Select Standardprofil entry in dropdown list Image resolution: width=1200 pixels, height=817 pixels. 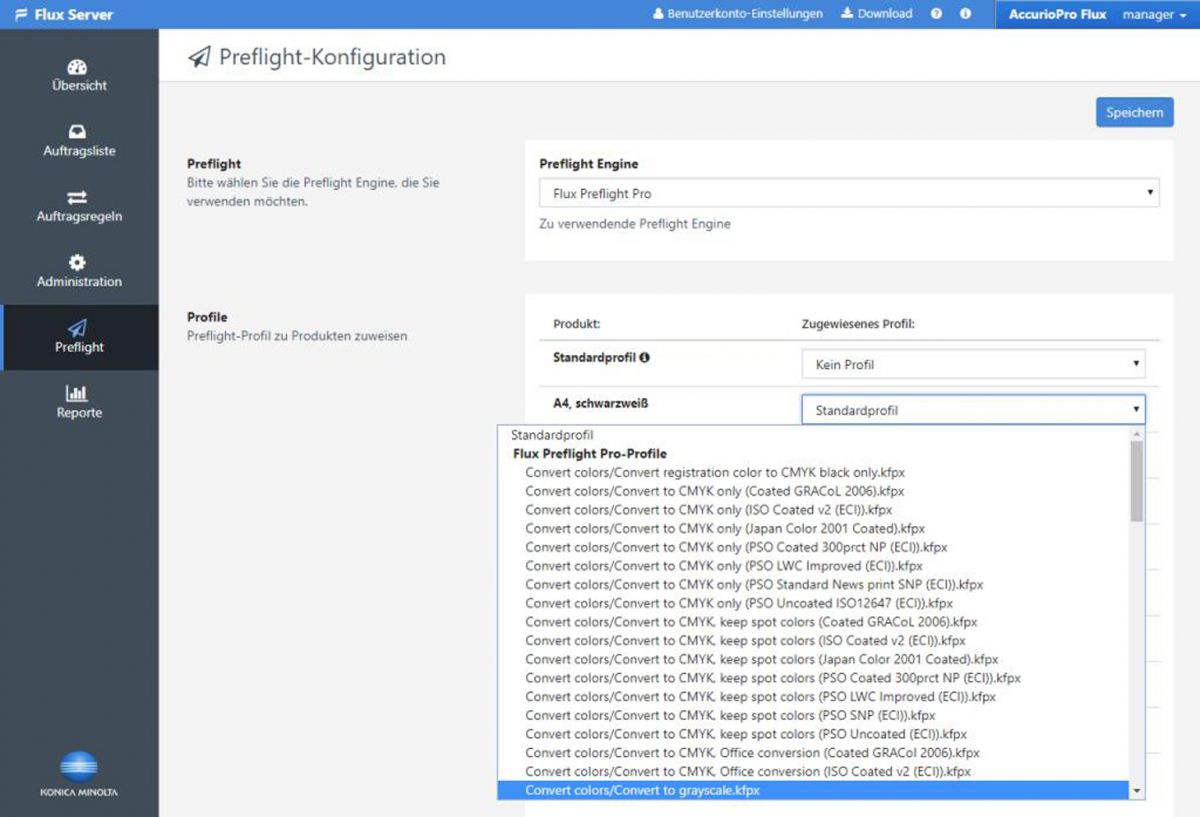pos(552,435)
